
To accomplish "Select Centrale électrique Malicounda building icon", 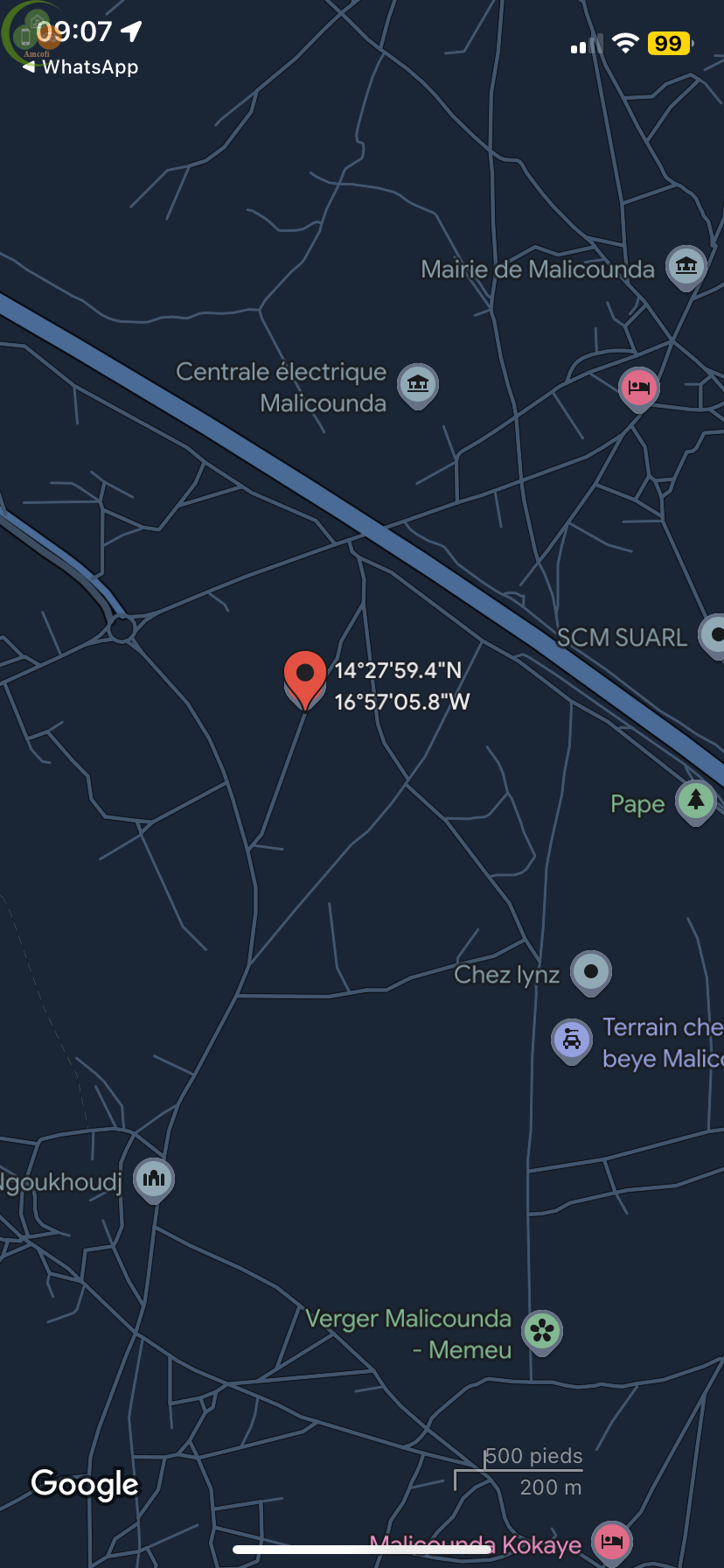I will coord(418,385).
